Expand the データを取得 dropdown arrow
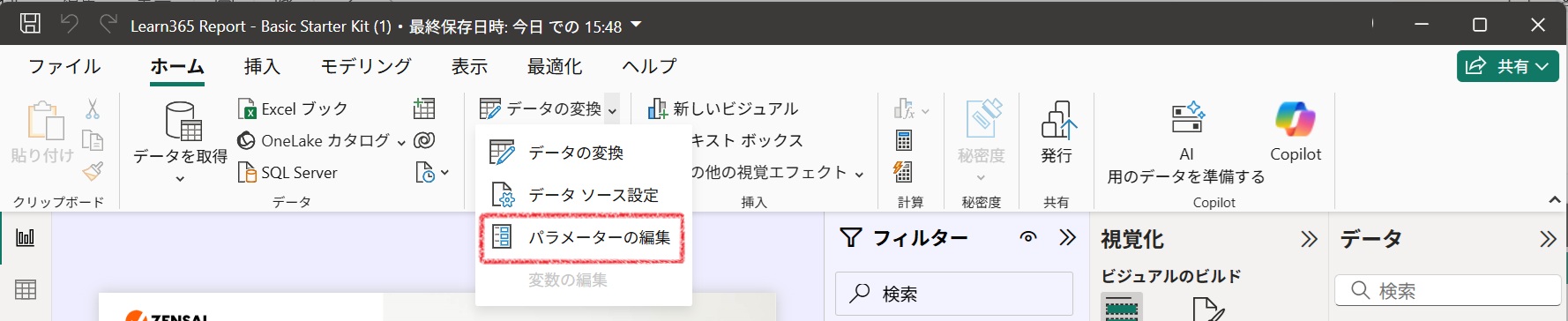 180,179
